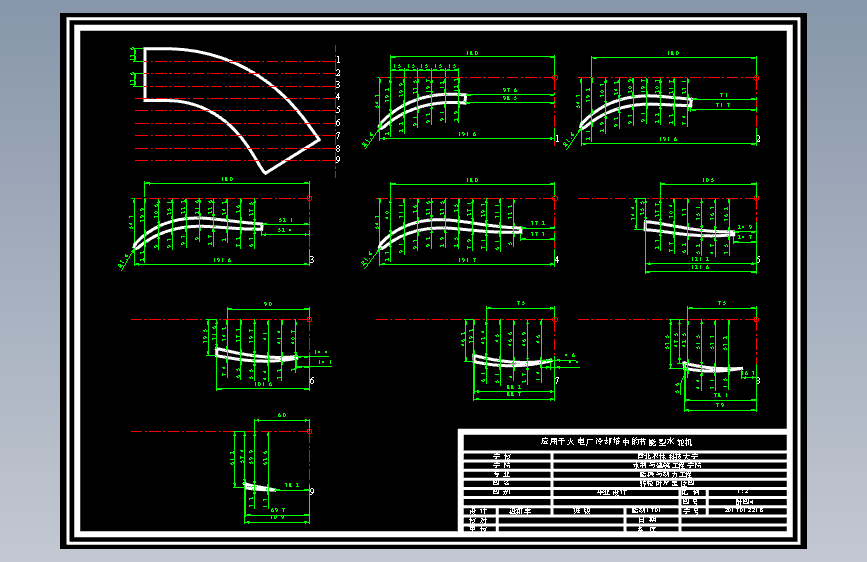Select section line label 4 in blade overview
The height and width of the screenshot is (562, 867).
point(338,97)
